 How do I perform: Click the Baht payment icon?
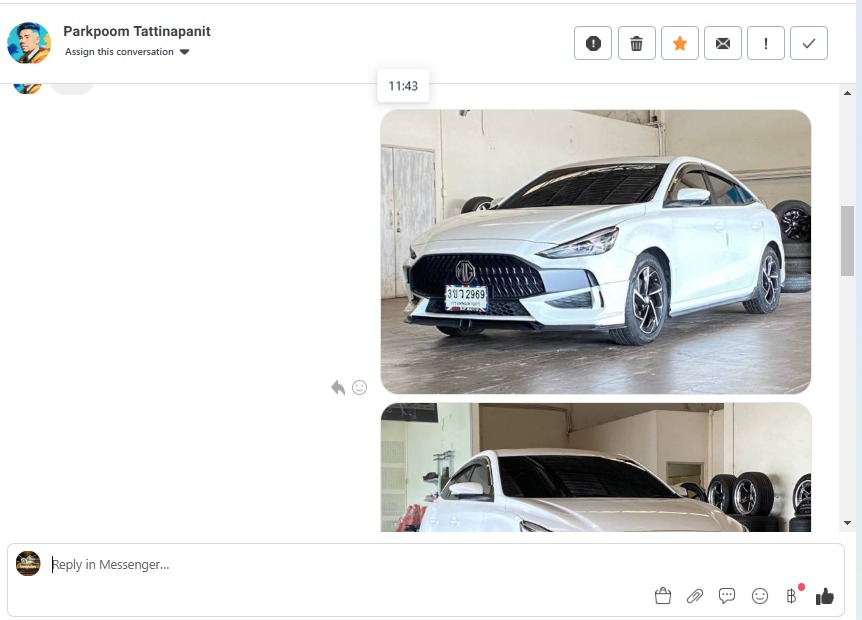point(791,596)
